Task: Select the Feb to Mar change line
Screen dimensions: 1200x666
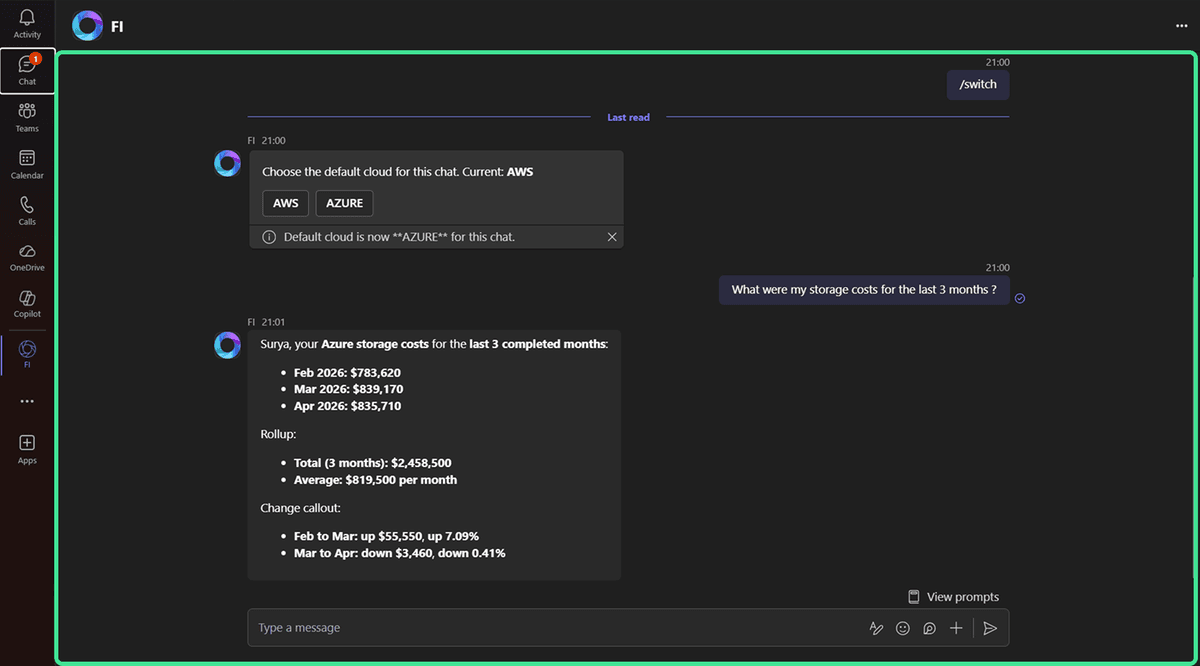Action: coord(386,536)
